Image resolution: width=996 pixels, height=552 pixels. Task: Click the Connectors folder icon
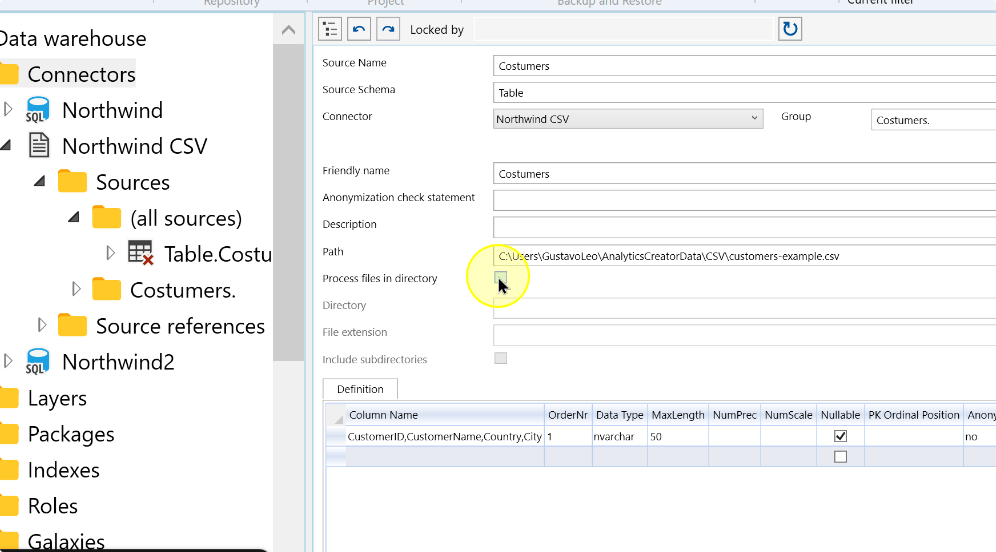tap(9, 74)
